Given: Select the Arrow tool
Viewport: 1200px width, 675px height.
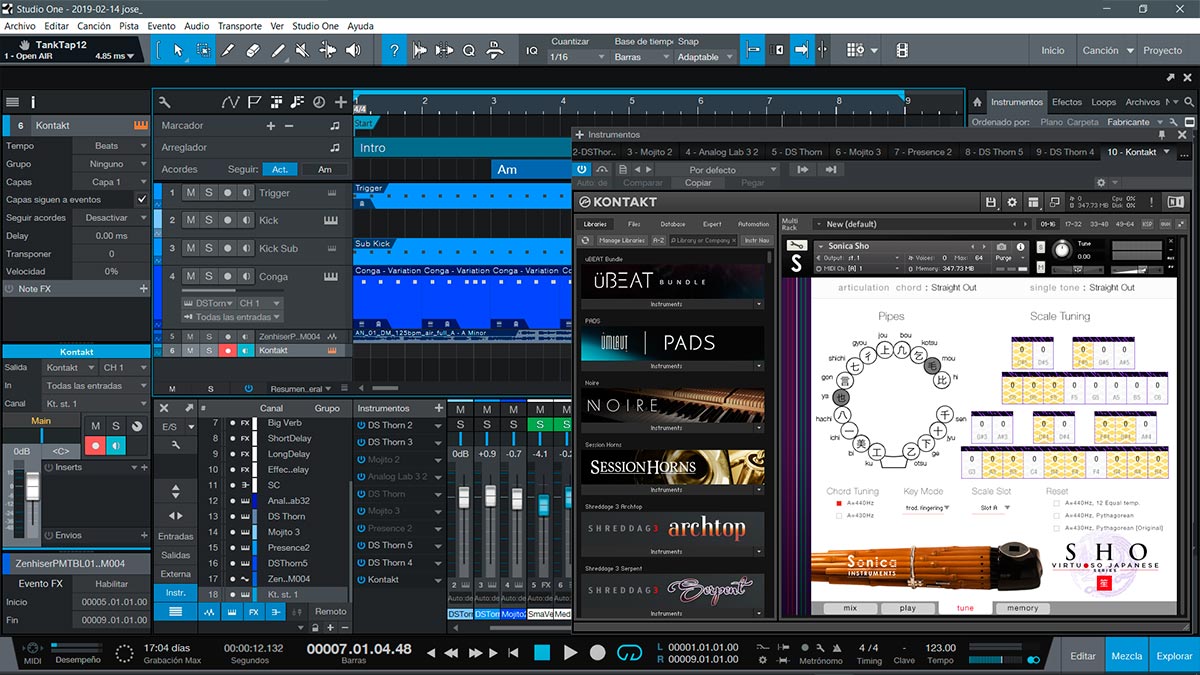Looking at the screenshot, I should [178, 50].
